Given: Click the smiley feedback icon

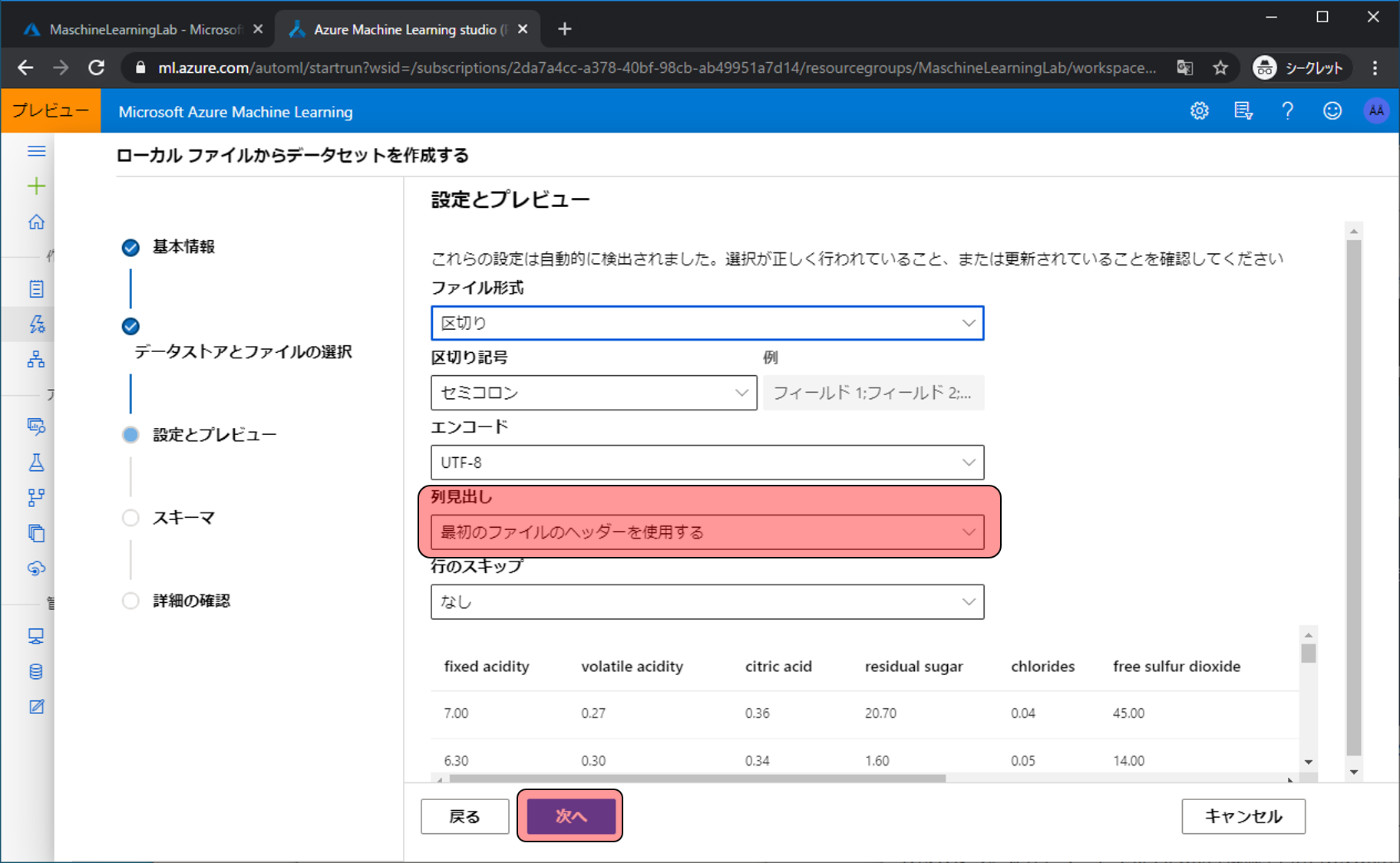Looking at the screenshot, I should tap(1332, 111).
